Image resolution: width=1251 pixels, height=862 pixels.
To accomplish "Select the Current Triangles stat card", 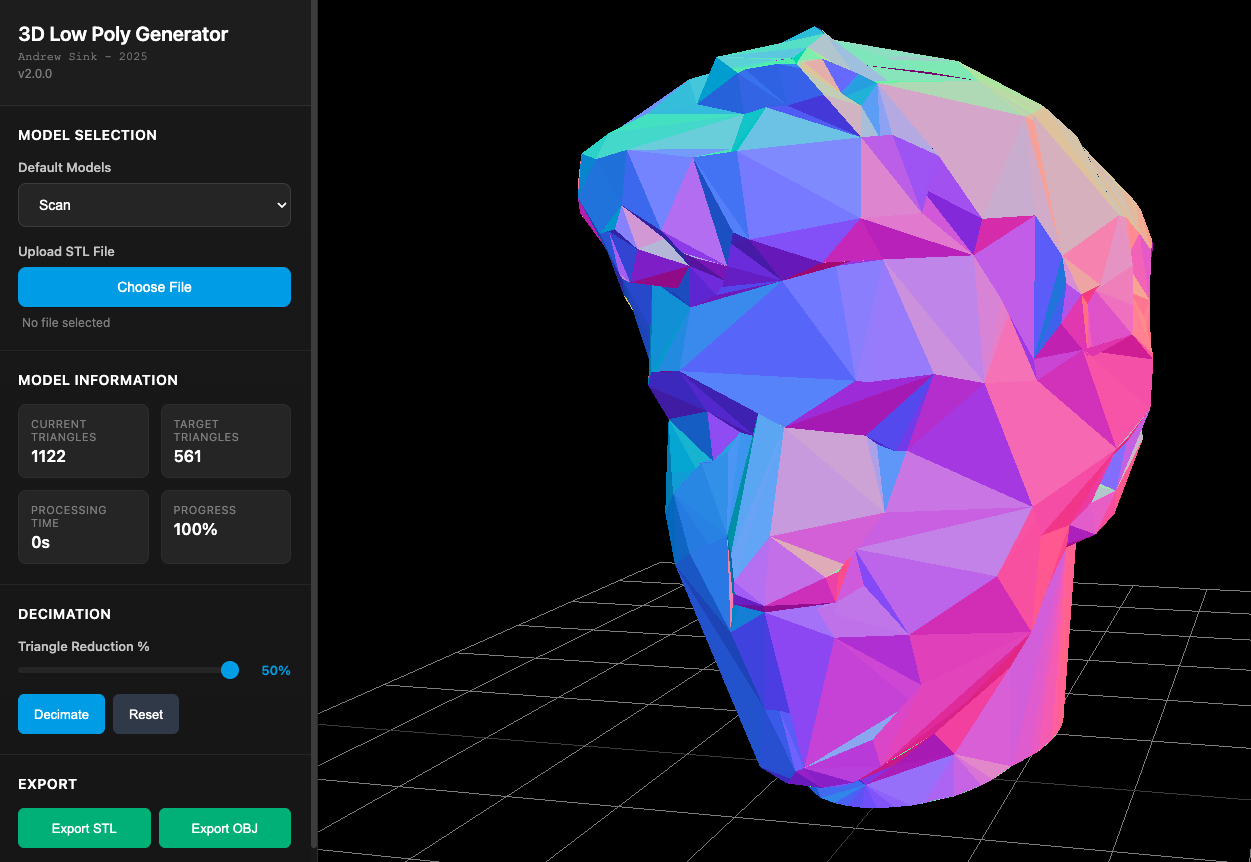I will (x=83, y=441).
